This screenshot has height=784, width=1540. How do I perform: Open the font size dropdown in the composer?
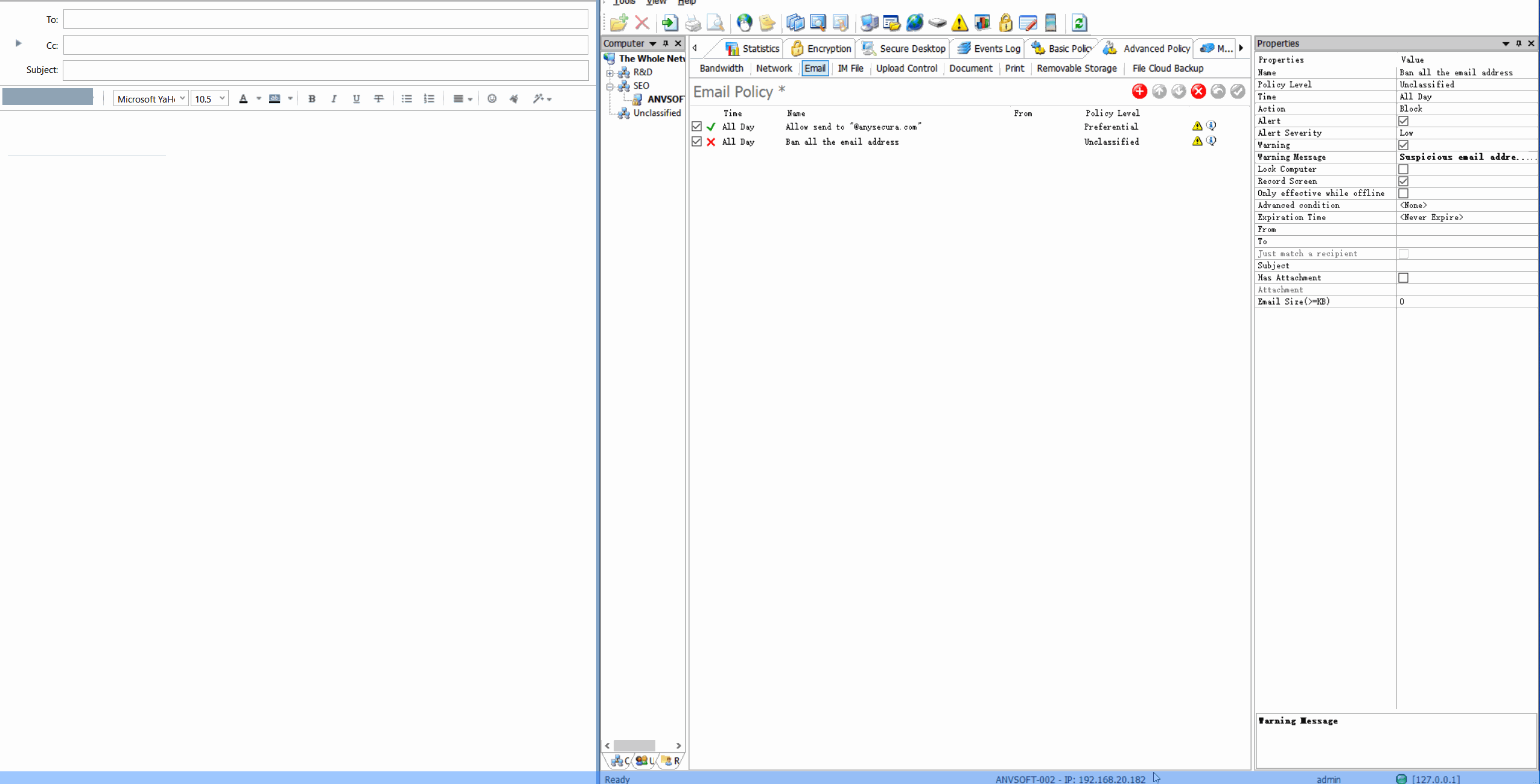point(222,98)
